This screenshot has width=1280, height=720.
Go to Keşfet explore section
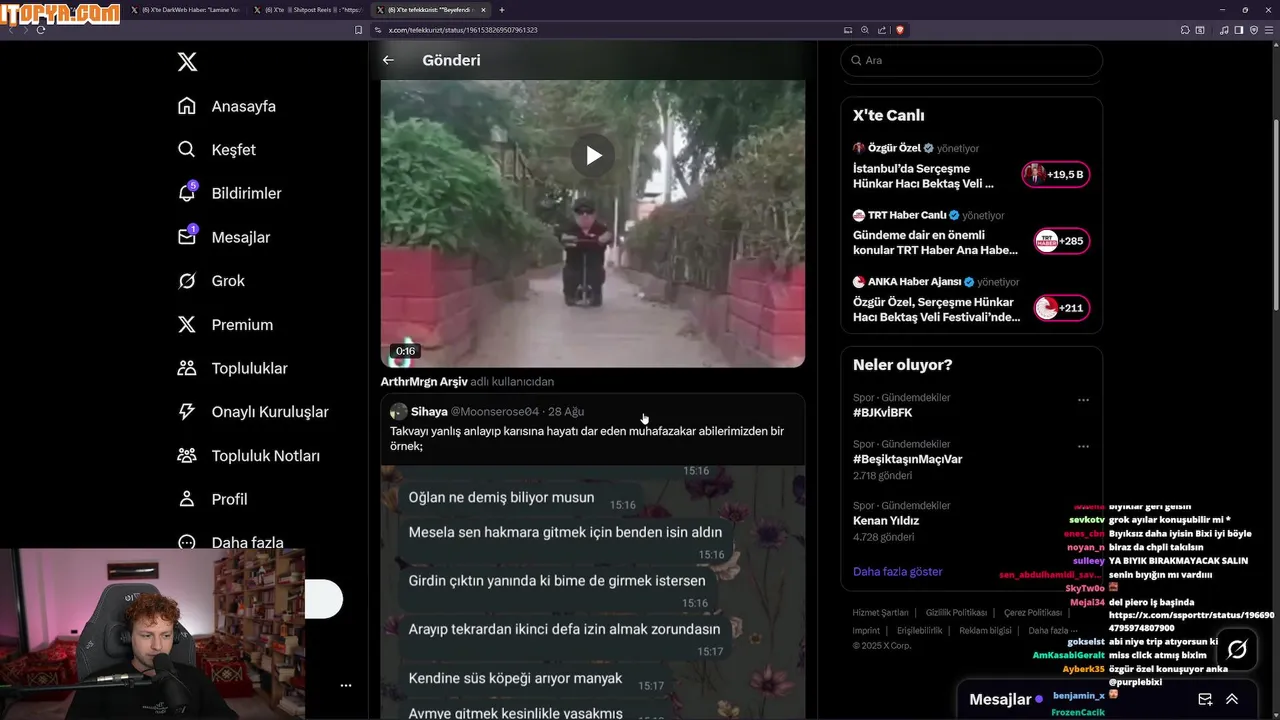click(x=217, y=150)
